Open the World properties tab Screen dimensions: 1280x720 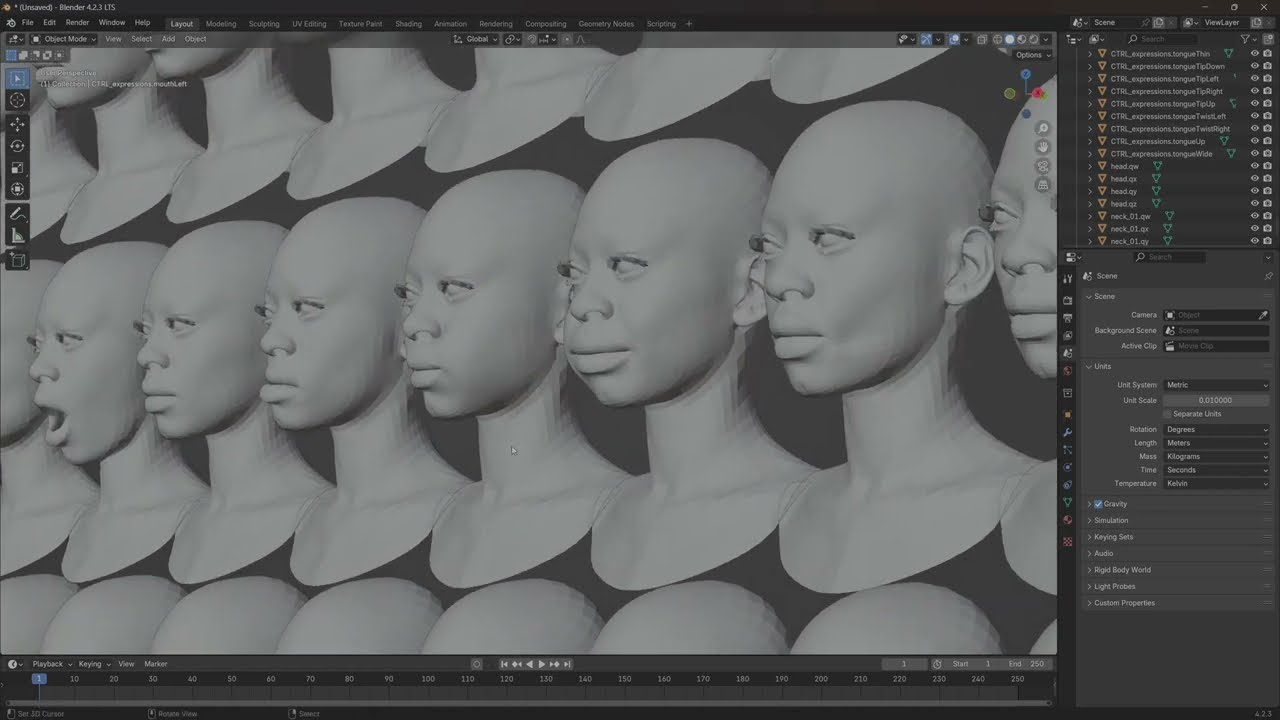(x=1068, y=370)
